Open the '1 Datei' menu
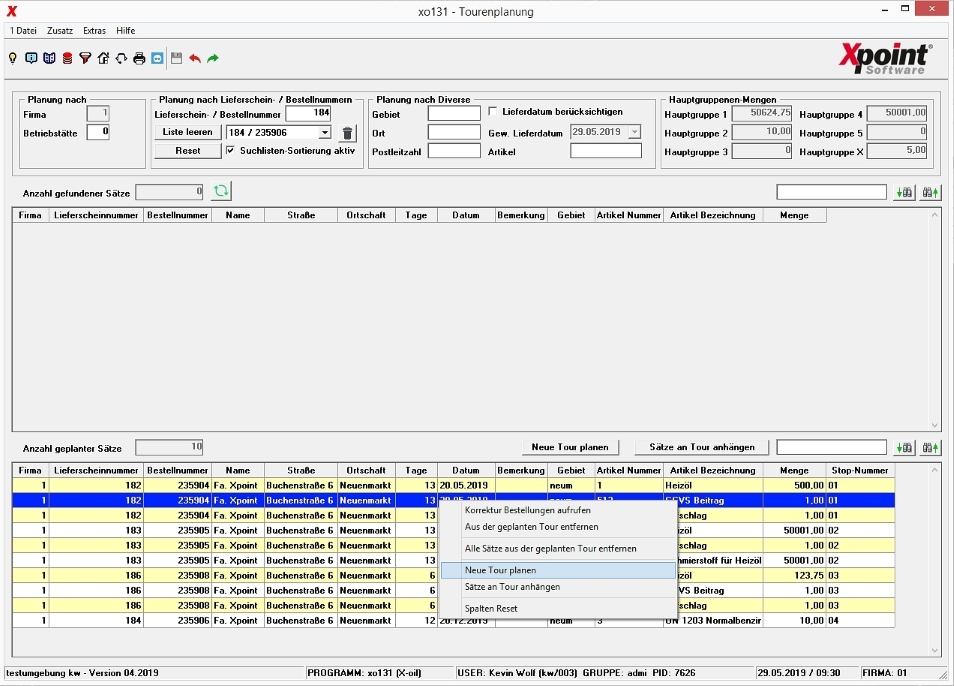Screen dimensions: 954x686 coord(23,30)
